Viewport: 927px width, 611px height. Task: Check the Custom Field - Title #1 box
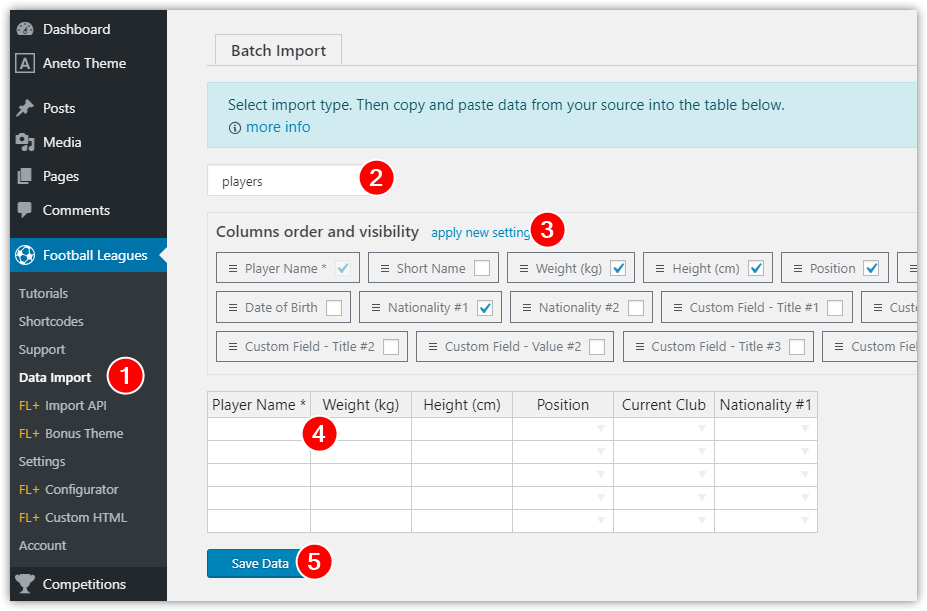point(835,308)
